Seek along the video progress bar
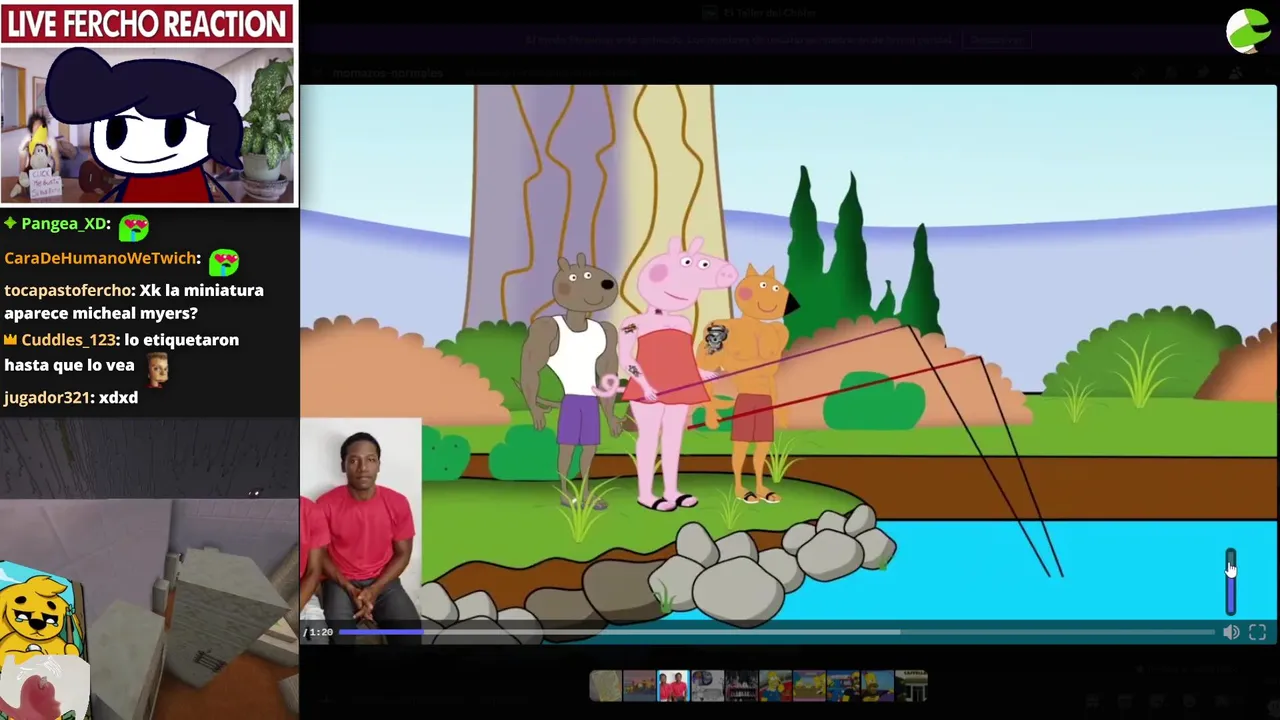The height and width of the screenshot is (720, 1280). [776, 632]
